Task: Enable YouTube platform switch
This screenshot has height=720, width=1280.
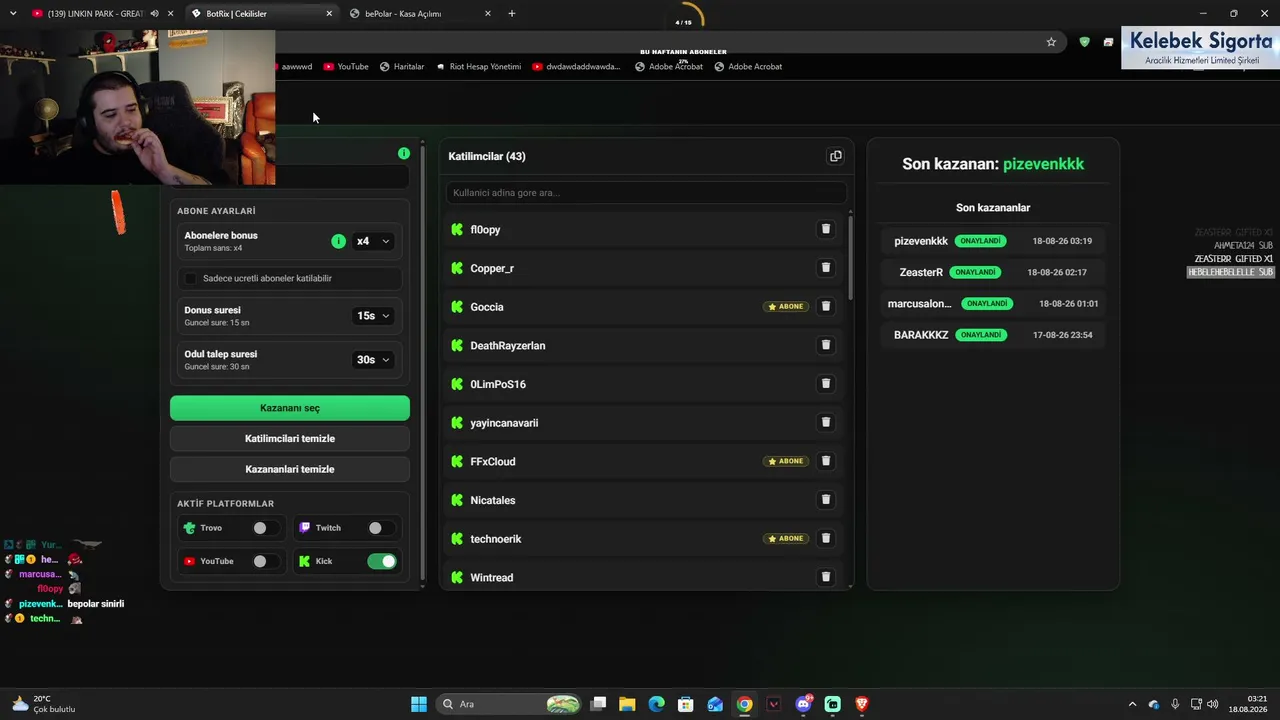Action: tap(266, 561)
